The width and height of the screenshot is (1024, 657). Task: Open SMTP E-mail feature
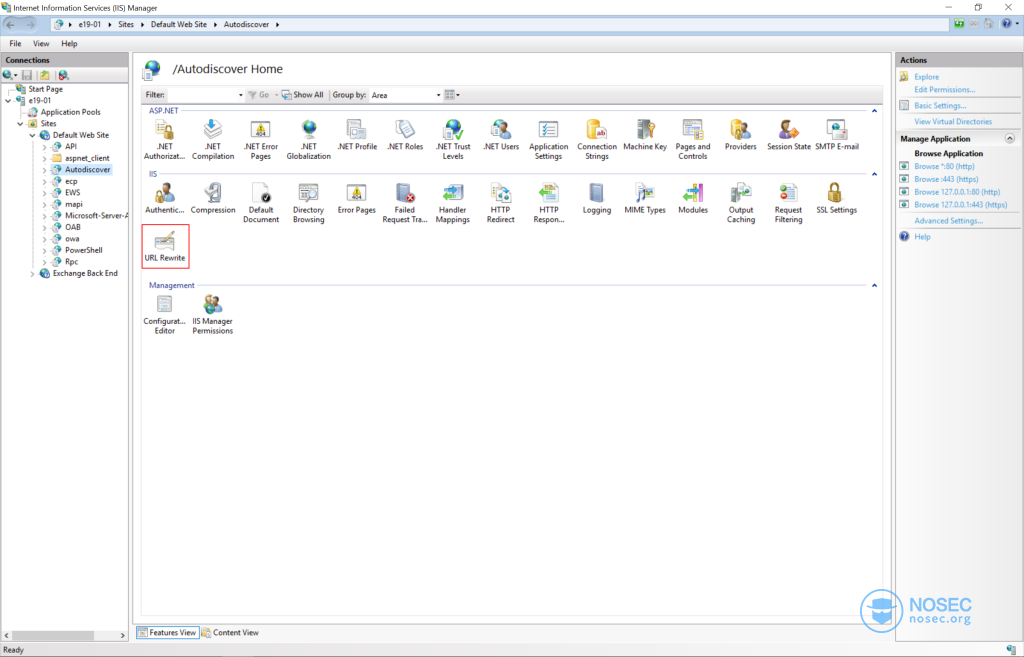(837, 135)
